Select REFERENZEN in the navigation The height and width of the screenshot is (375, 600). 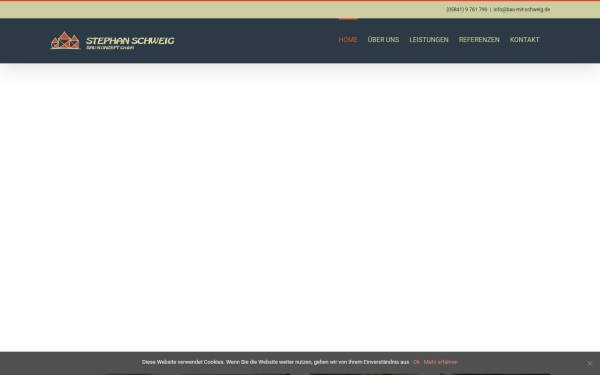coord(479,40)
